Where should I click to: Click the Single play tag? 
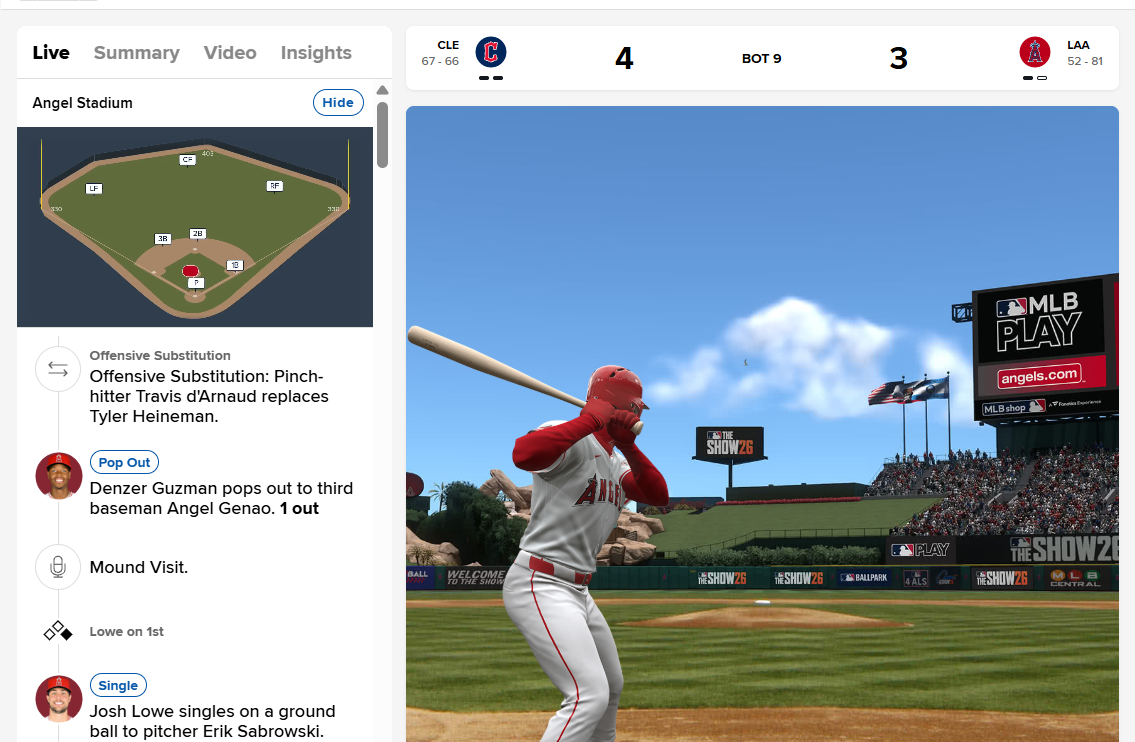coord(118,685)
